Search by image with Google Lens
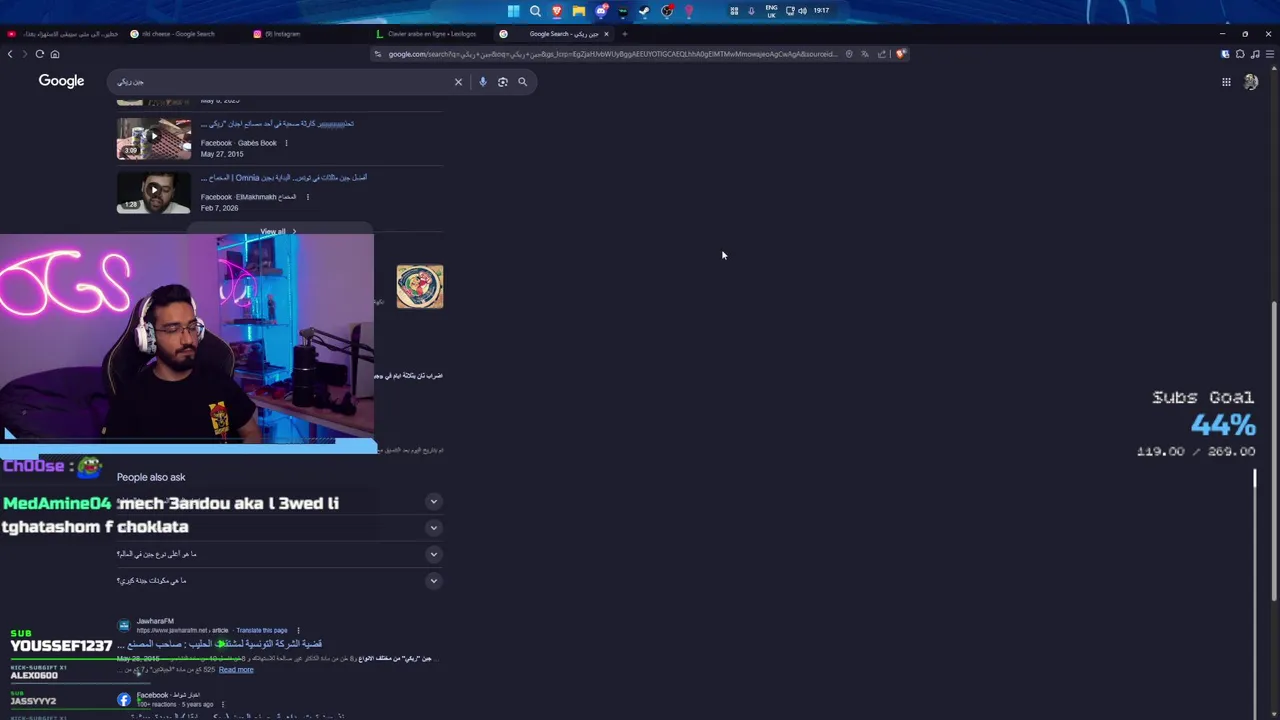The width and height of the screenshot is (1280, 720). click(x=502, y=82)
